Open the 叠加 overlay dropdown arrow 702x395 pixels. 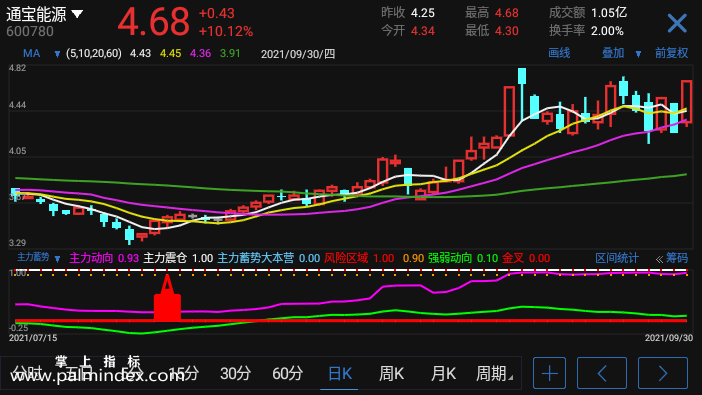point(638,54)
